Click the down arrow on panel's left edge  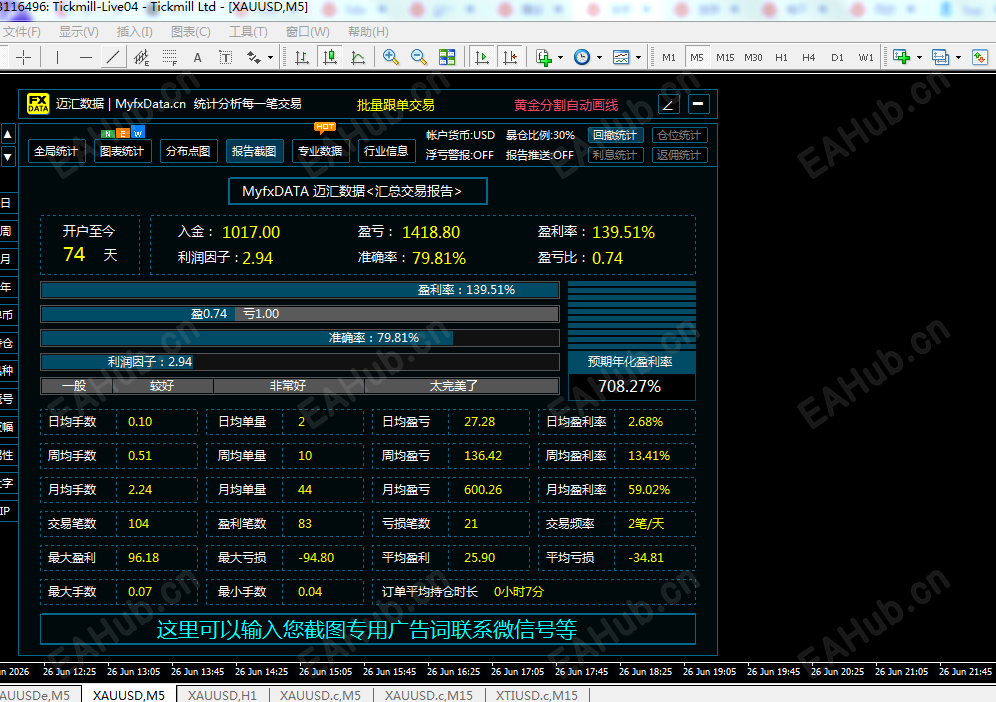8,156
